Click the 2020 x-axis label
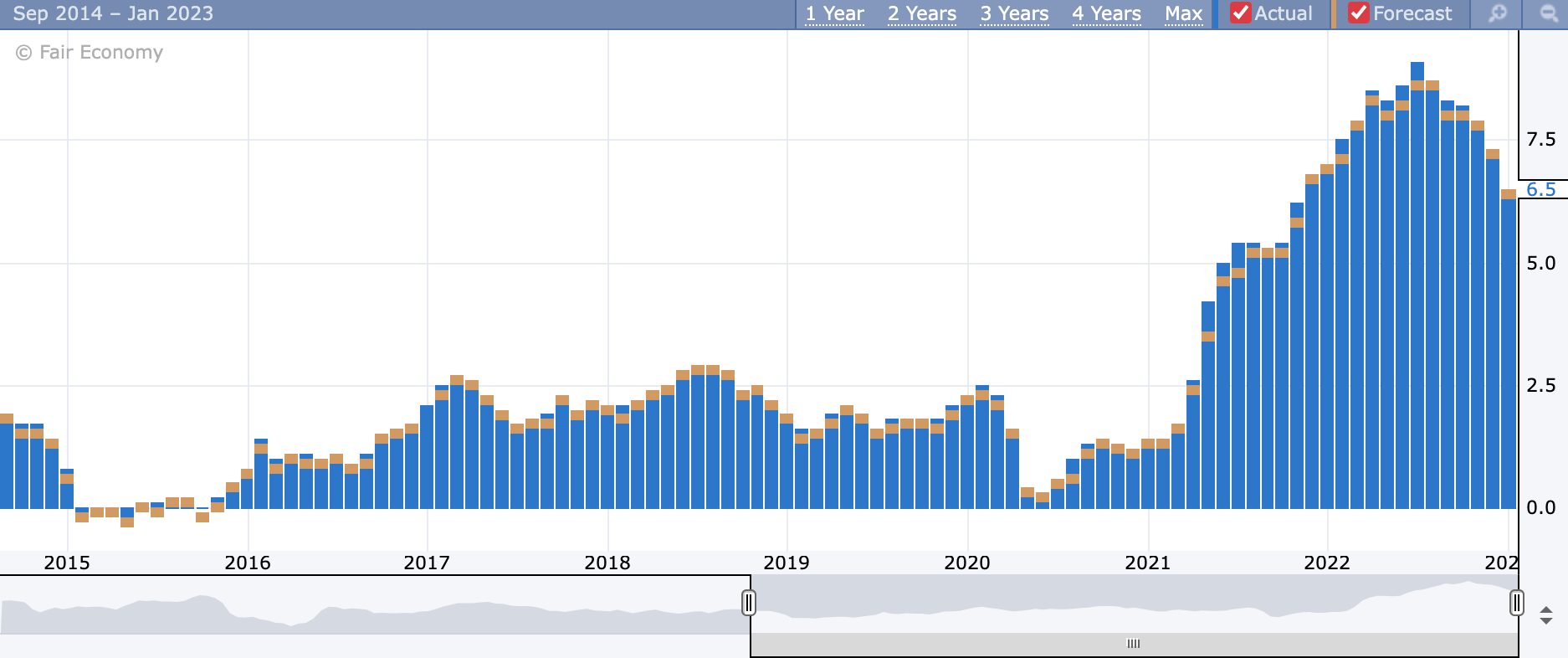The height and width of the screenshot is (658, 1568). 967,563
